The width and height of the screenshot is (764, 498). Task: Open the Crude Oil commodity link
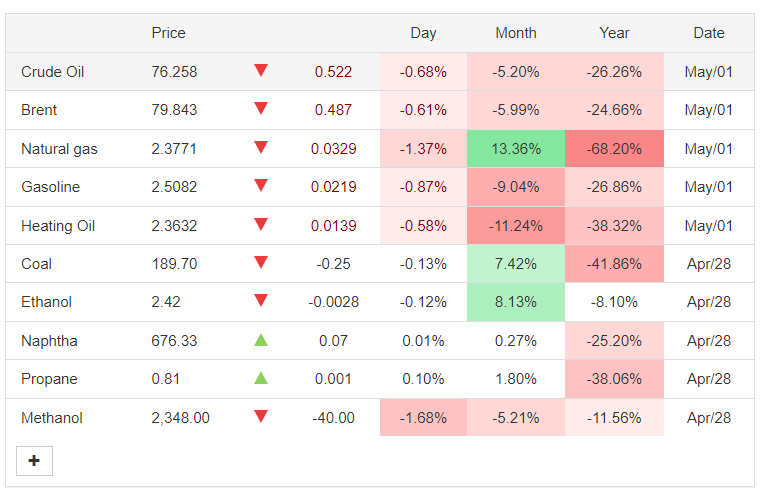pos(53,72)
